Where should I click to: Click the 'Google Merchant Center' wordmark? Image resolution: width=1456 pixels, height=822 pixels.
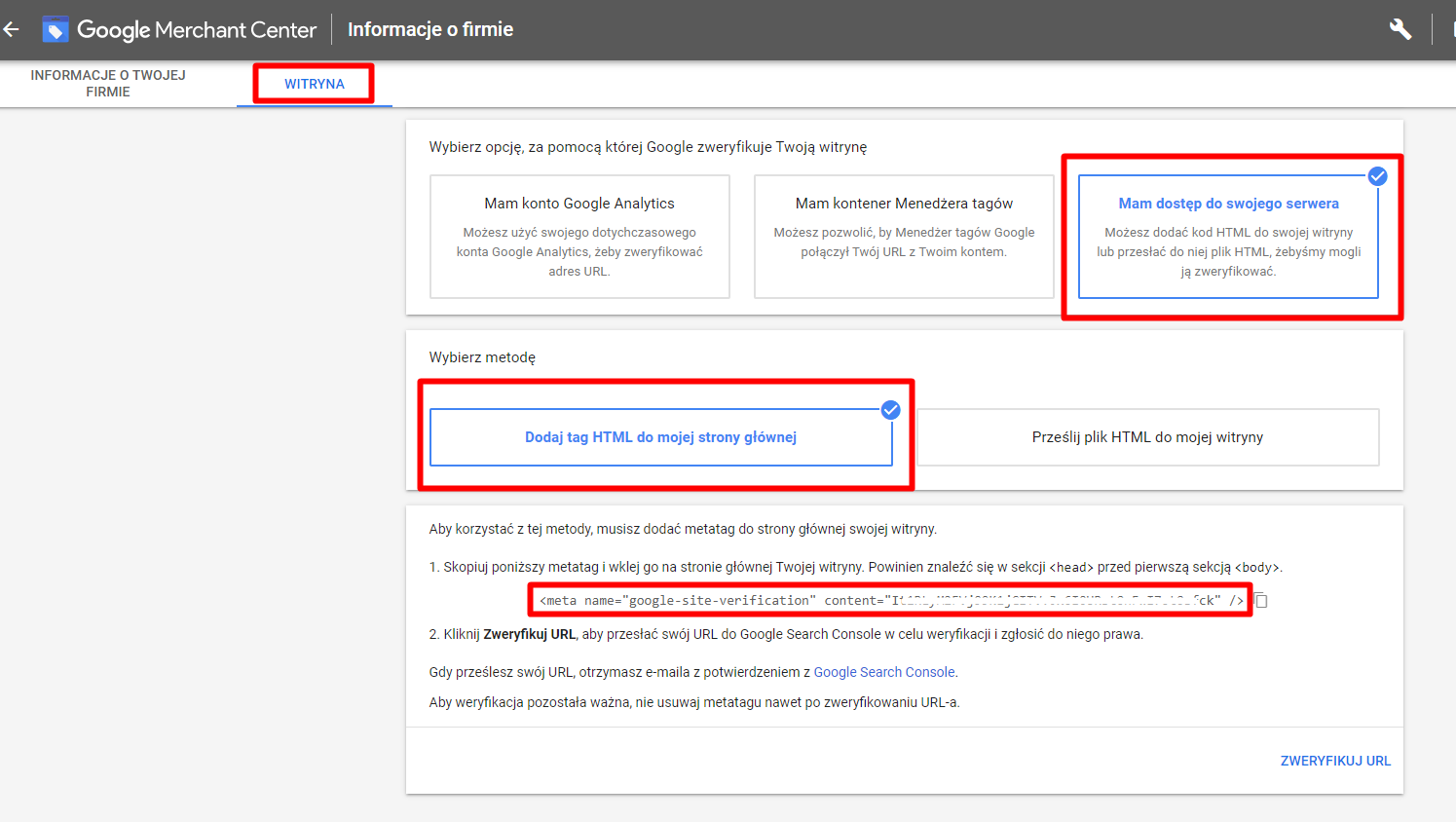click(197, 30)
